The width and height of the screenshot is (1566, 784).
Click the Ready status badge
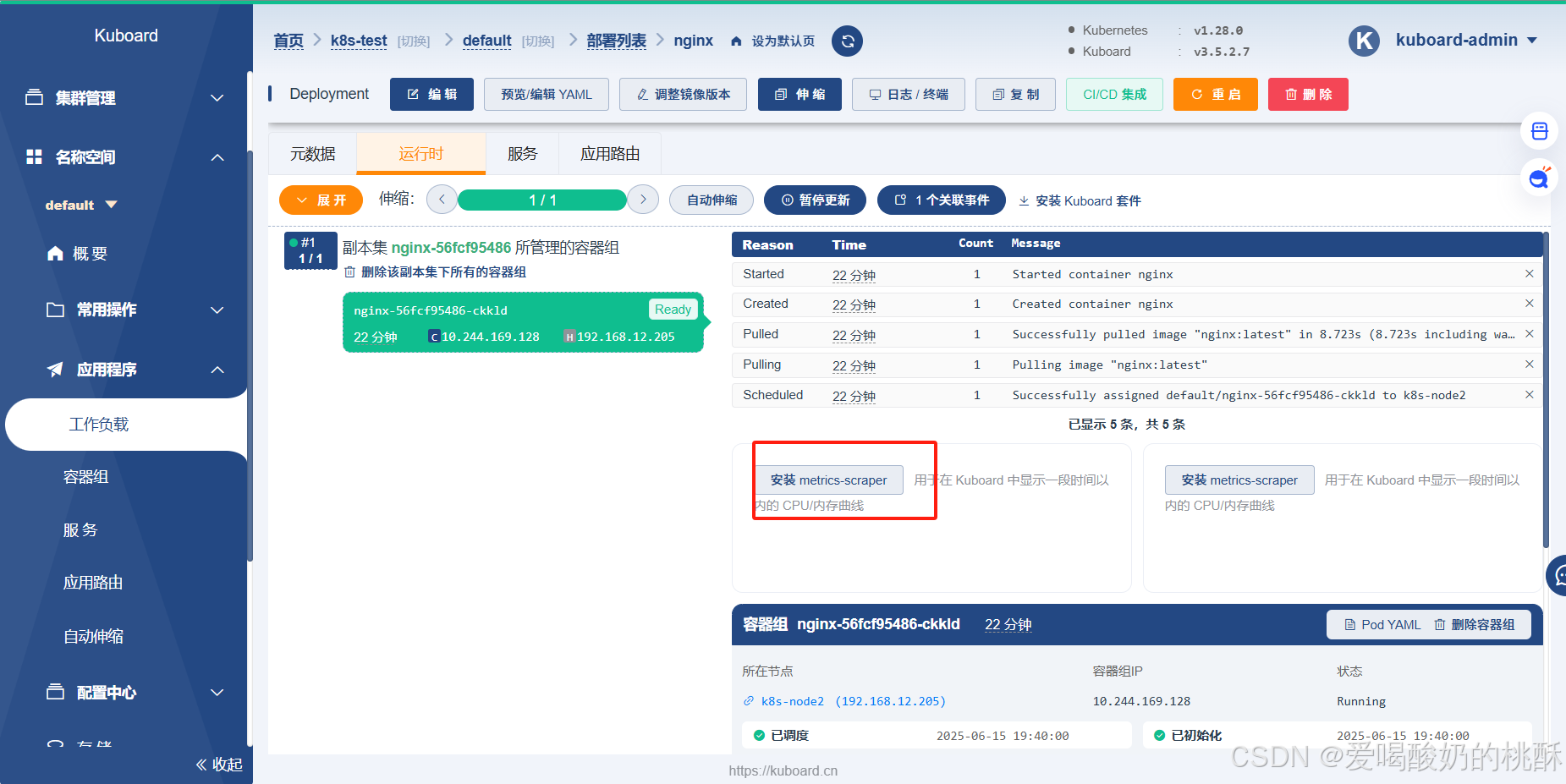[673, 310]
